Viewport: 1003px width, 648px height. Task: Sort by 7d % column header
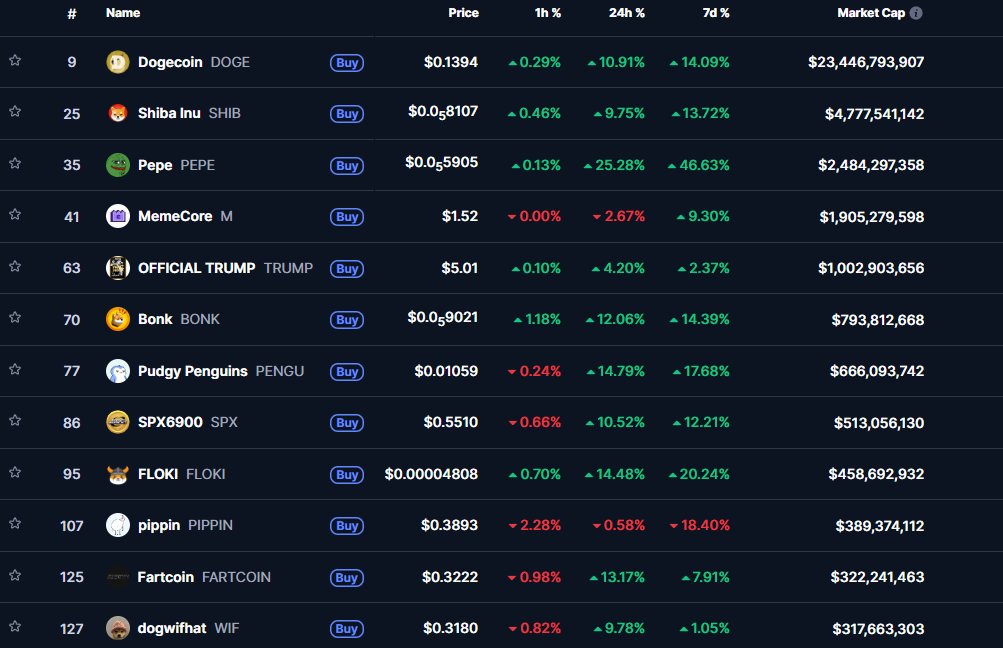click(x=716, y=13)
